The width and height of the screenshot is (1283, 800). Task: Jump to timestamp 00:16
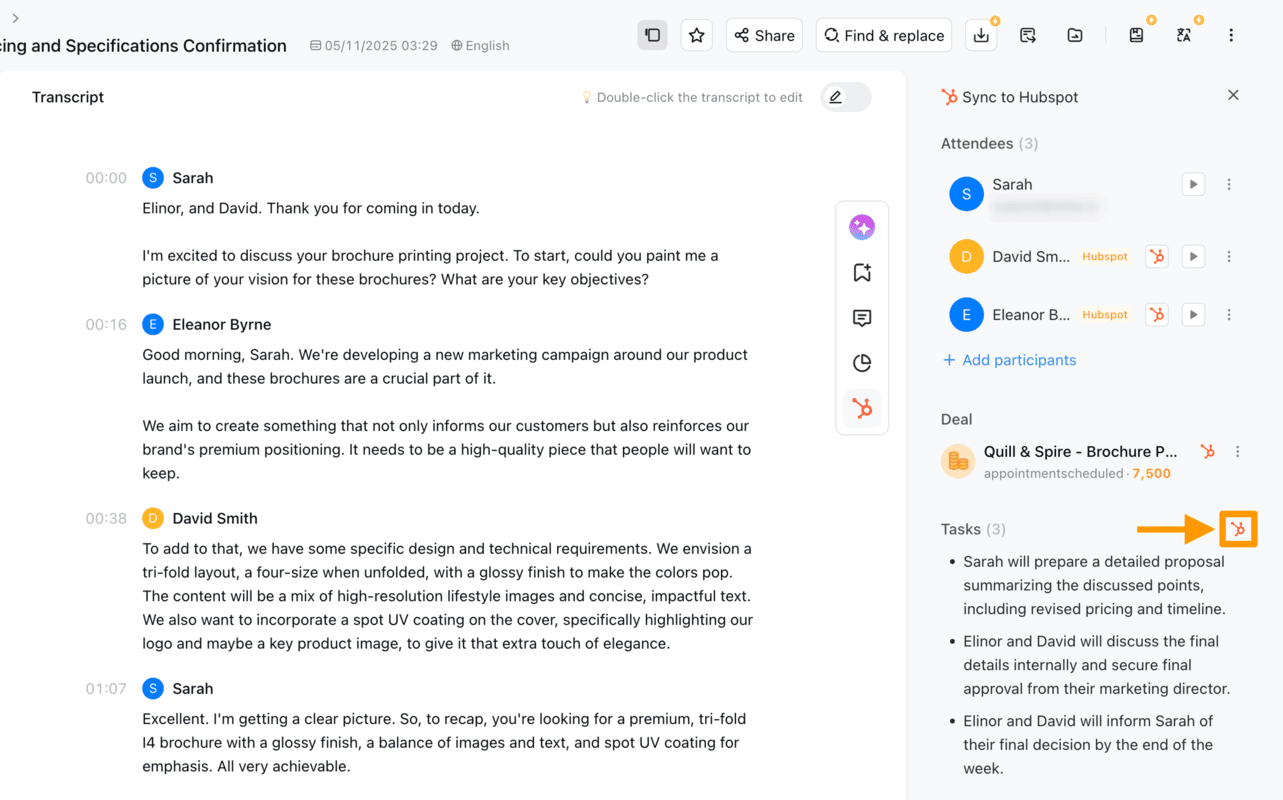(x=106, y=324)
